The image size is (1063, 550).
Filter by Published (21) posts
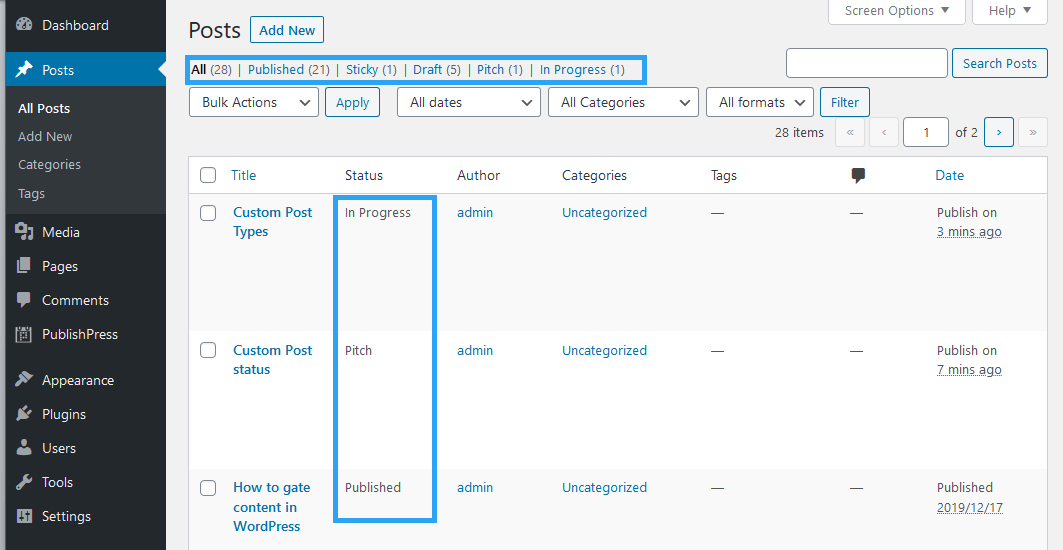click(289, 69)
